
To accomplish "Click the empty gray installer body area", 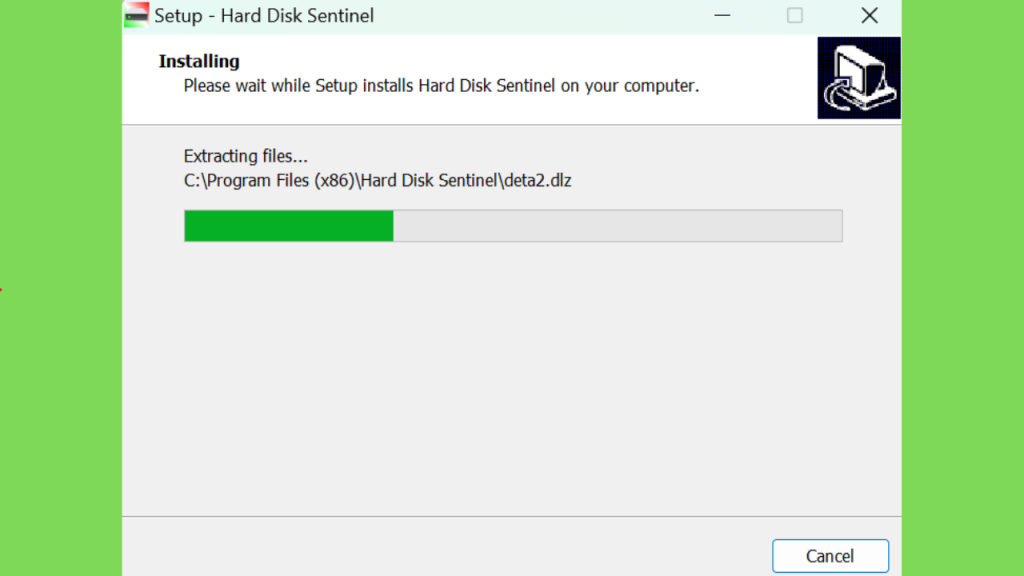I will point(511,379).
